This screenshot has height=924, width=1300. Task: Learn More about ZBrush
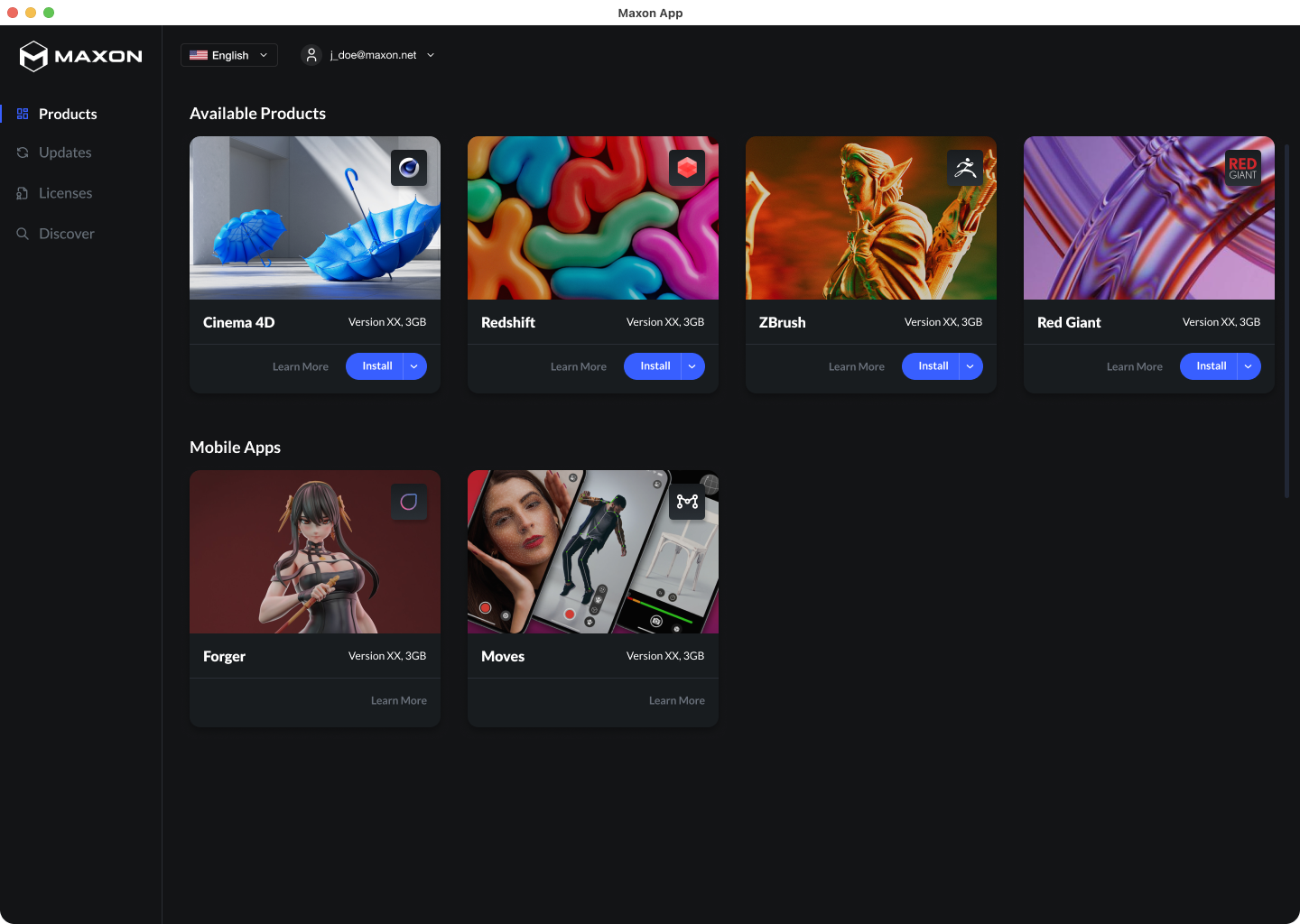click(857, 367)
